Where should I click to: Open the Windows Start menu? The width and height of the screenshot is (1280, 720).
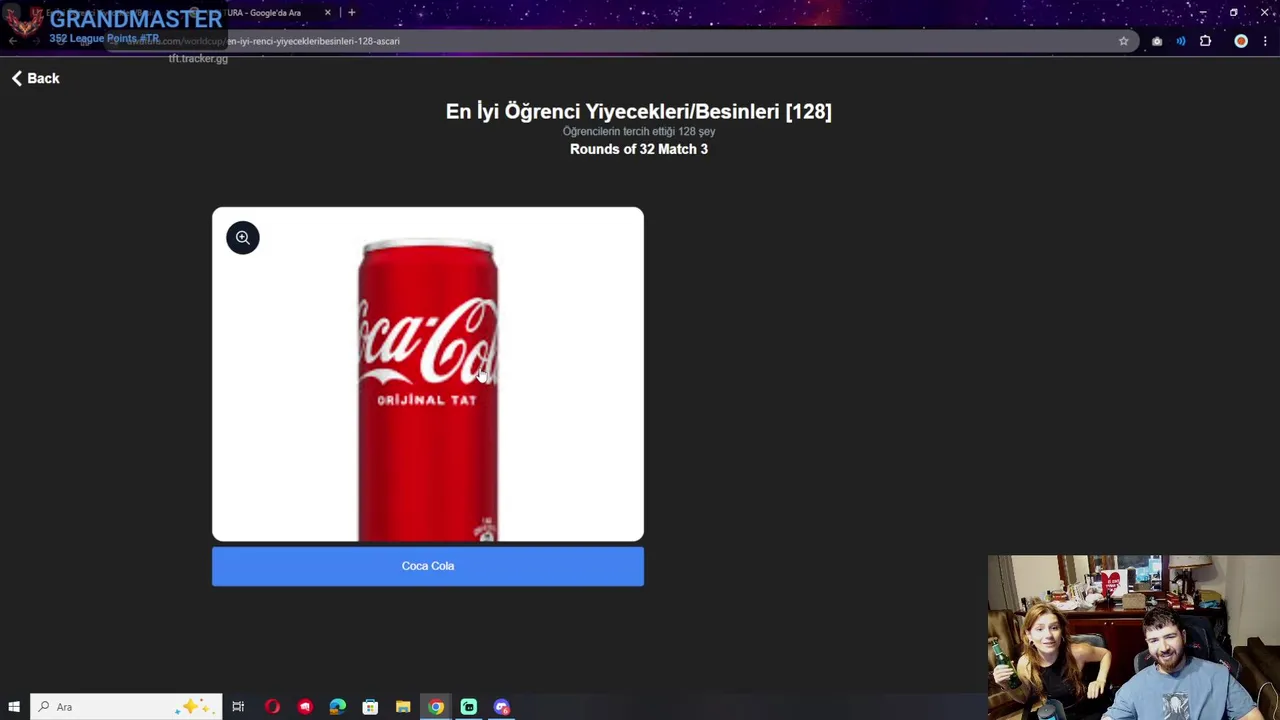(x=14, y=707)
